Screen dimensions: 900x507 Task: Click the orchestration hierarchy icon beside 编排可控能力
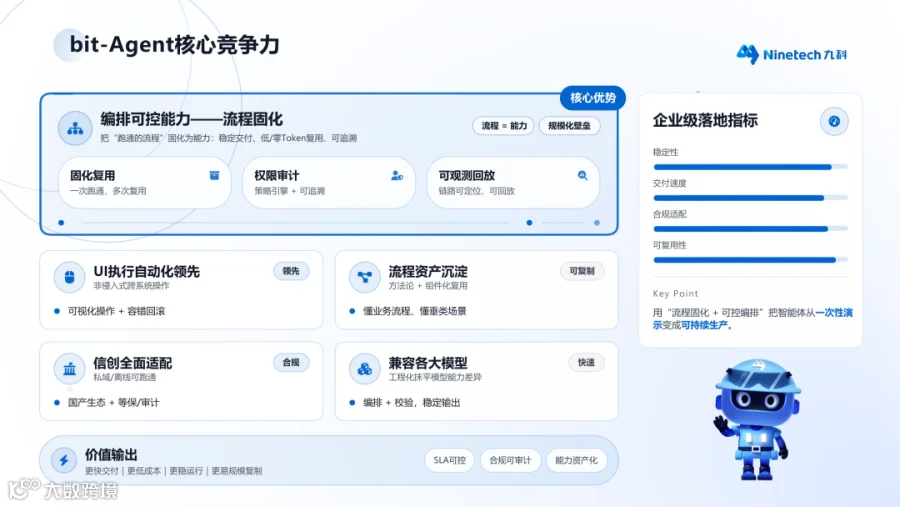[75, 129]
